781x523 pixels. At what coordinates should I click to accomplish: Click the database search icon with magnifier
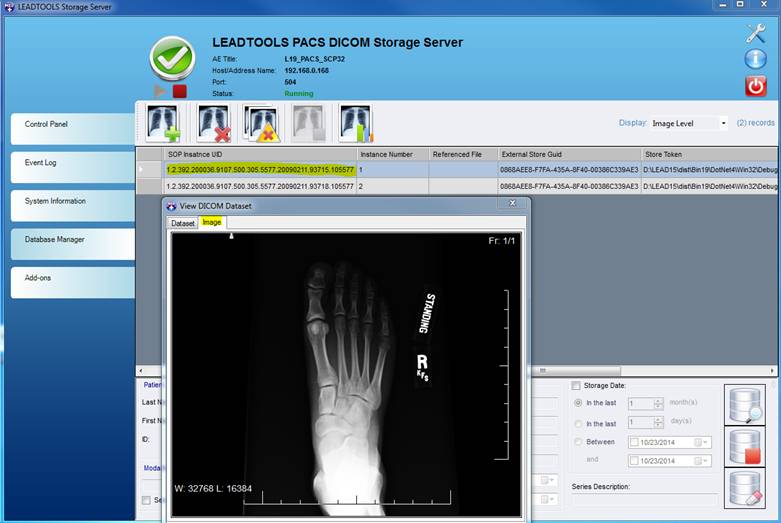tap(744, 405)
